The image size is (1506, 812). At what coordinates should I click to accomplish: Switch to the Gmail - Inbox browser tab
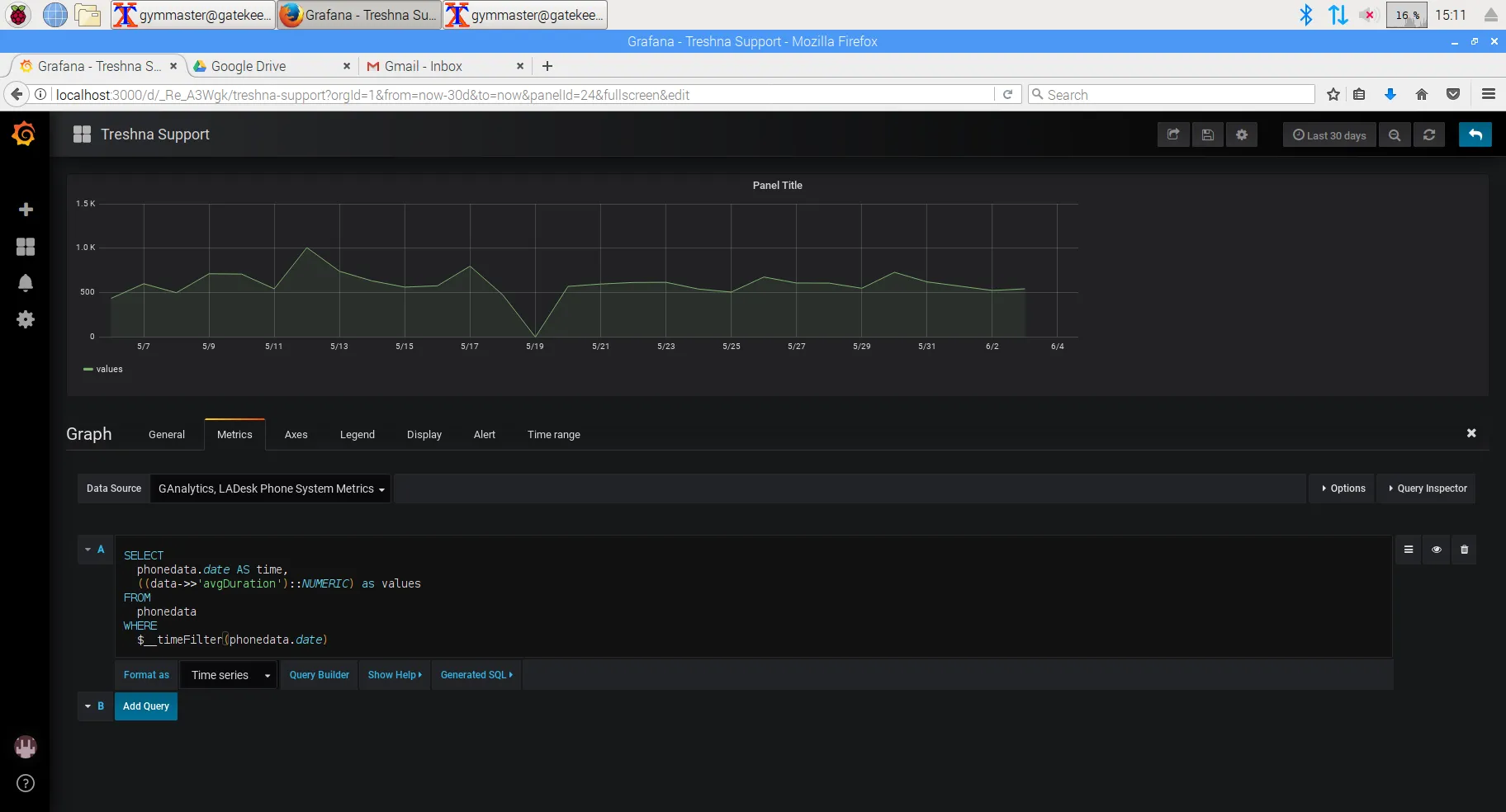tap(445, 66)
